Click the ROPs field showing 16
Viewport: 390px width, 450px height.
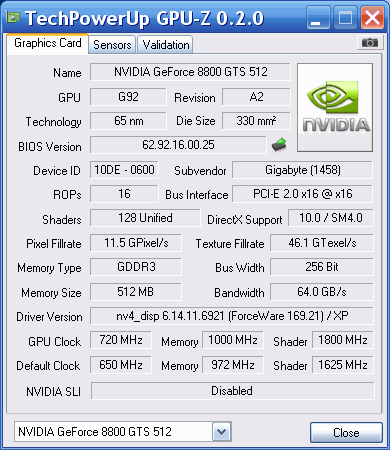tap(124, 194)
